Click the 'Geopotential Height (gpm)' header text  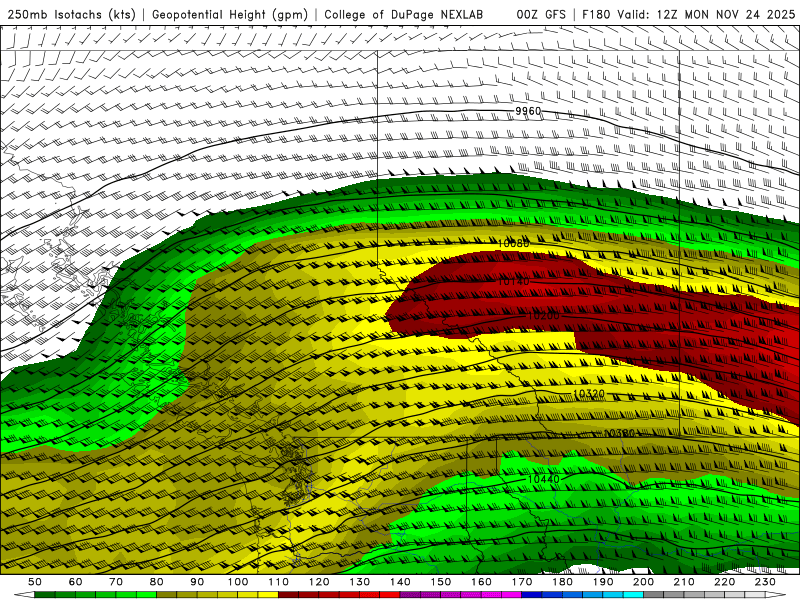tap(230, 14)
